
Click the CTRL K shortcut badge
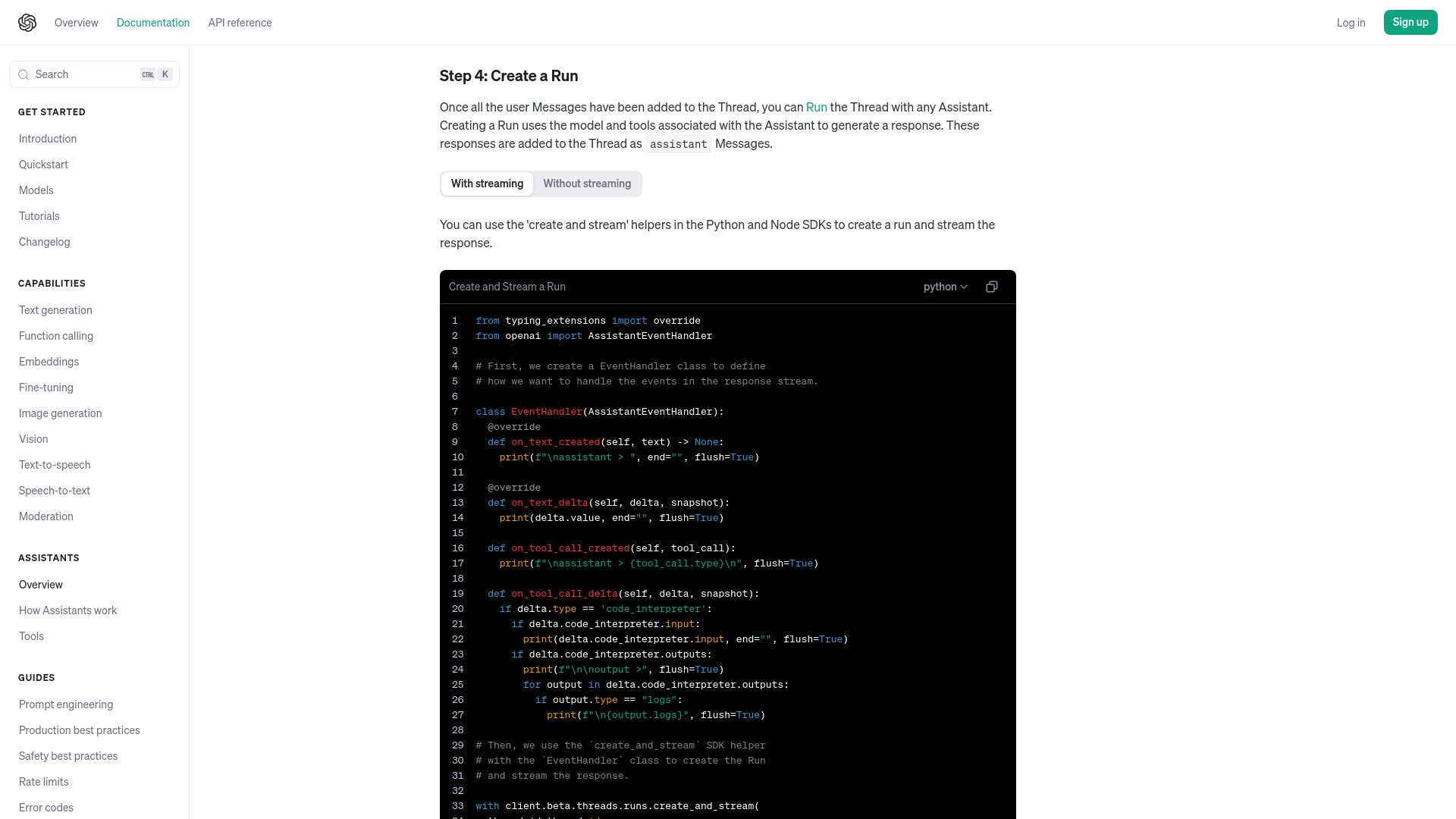(x=156, y=74)
